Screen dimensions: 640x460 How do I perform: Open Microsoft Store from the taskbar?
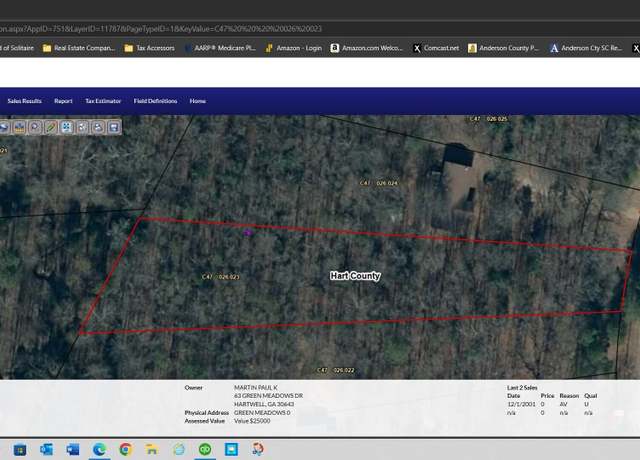(x=20, y=450)
